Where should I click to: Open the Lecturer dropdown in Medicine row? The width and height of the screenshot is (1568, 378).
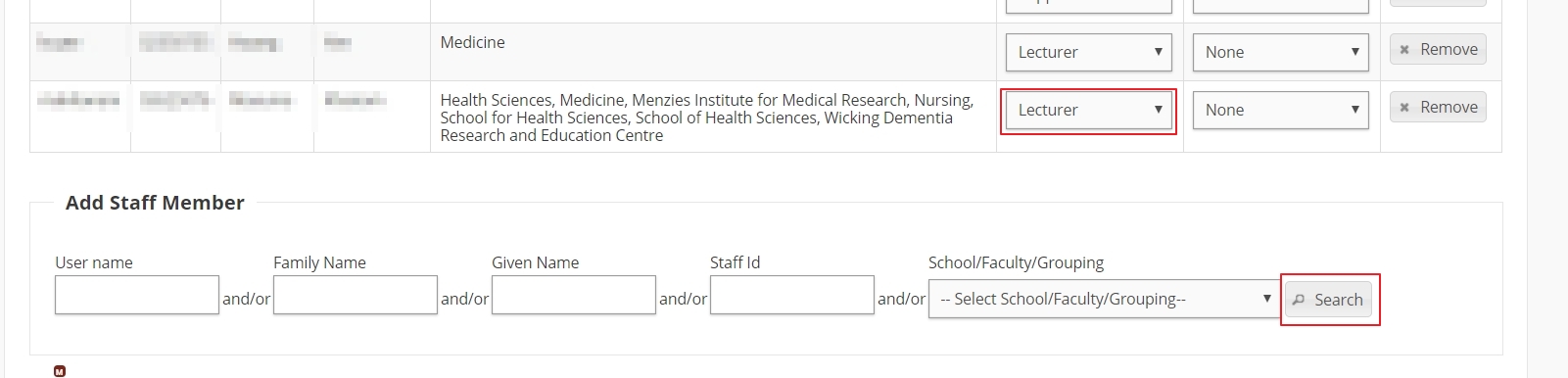tap(1088, 52)
